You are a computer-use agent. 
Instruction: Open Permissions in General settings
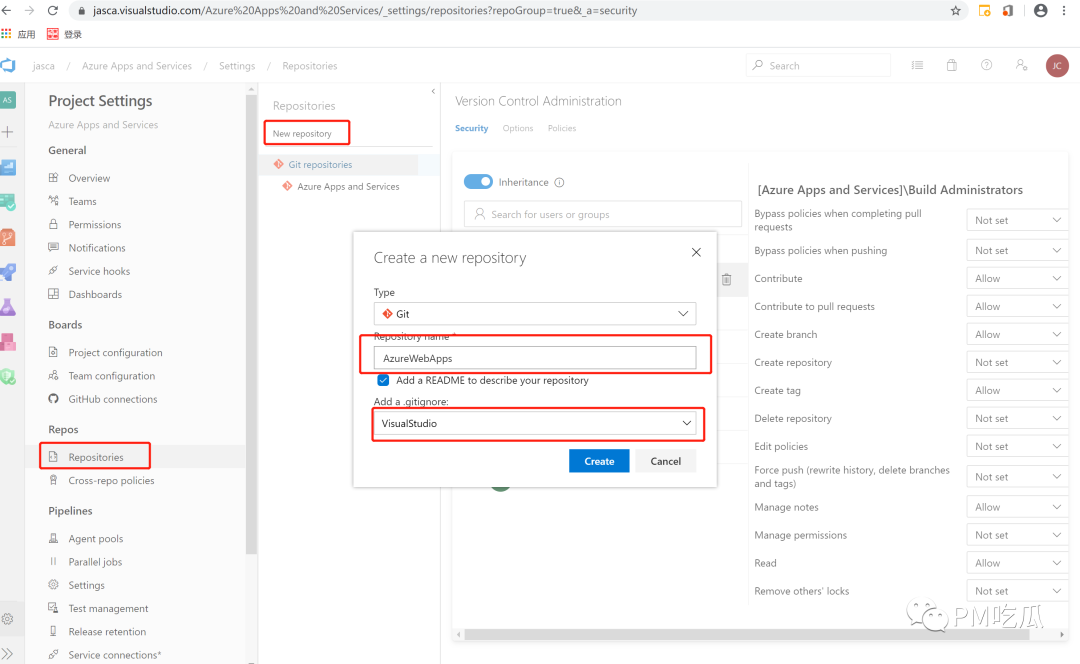94,225
